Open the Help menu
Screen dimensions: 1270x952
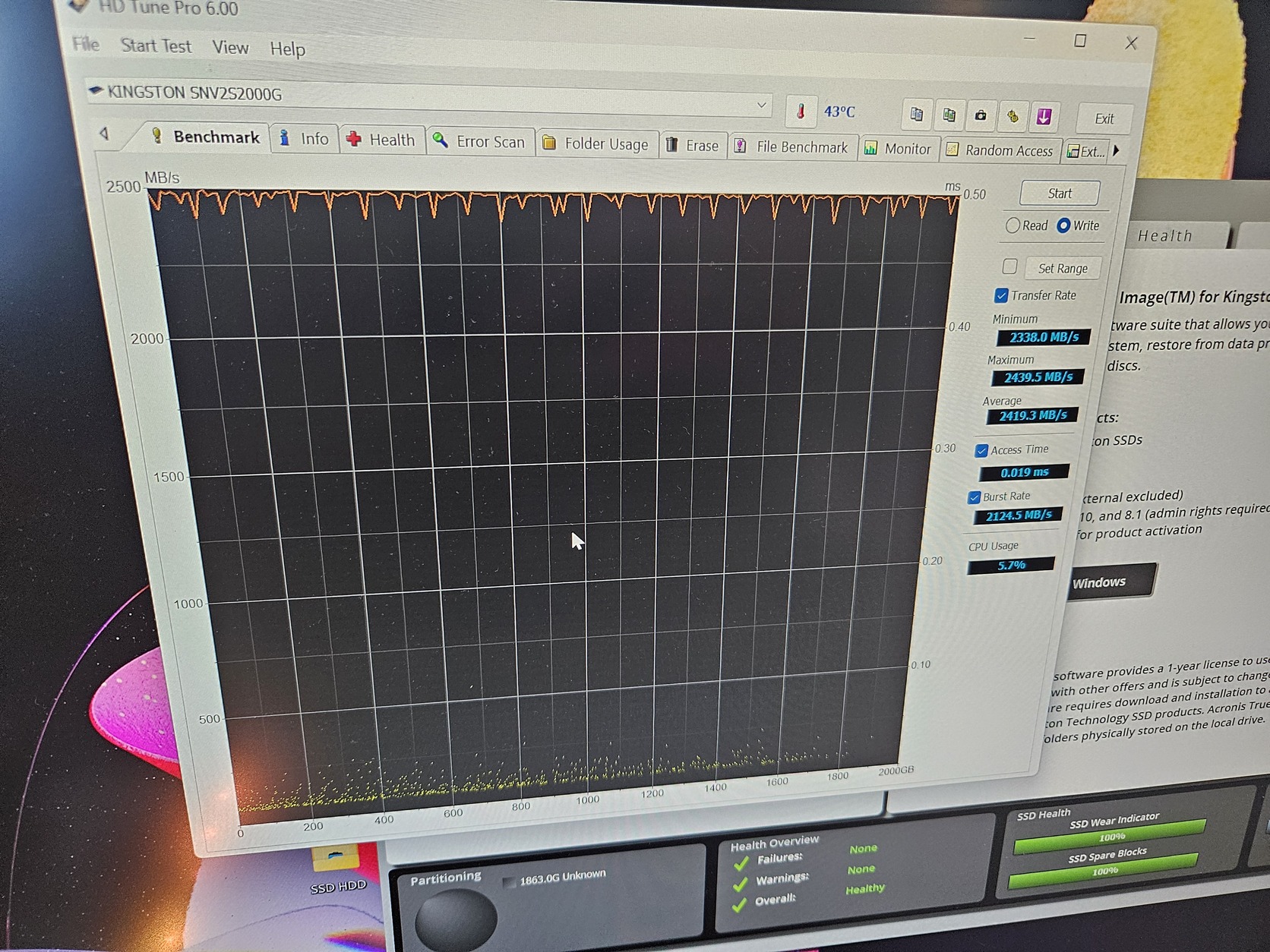[287, 49]
